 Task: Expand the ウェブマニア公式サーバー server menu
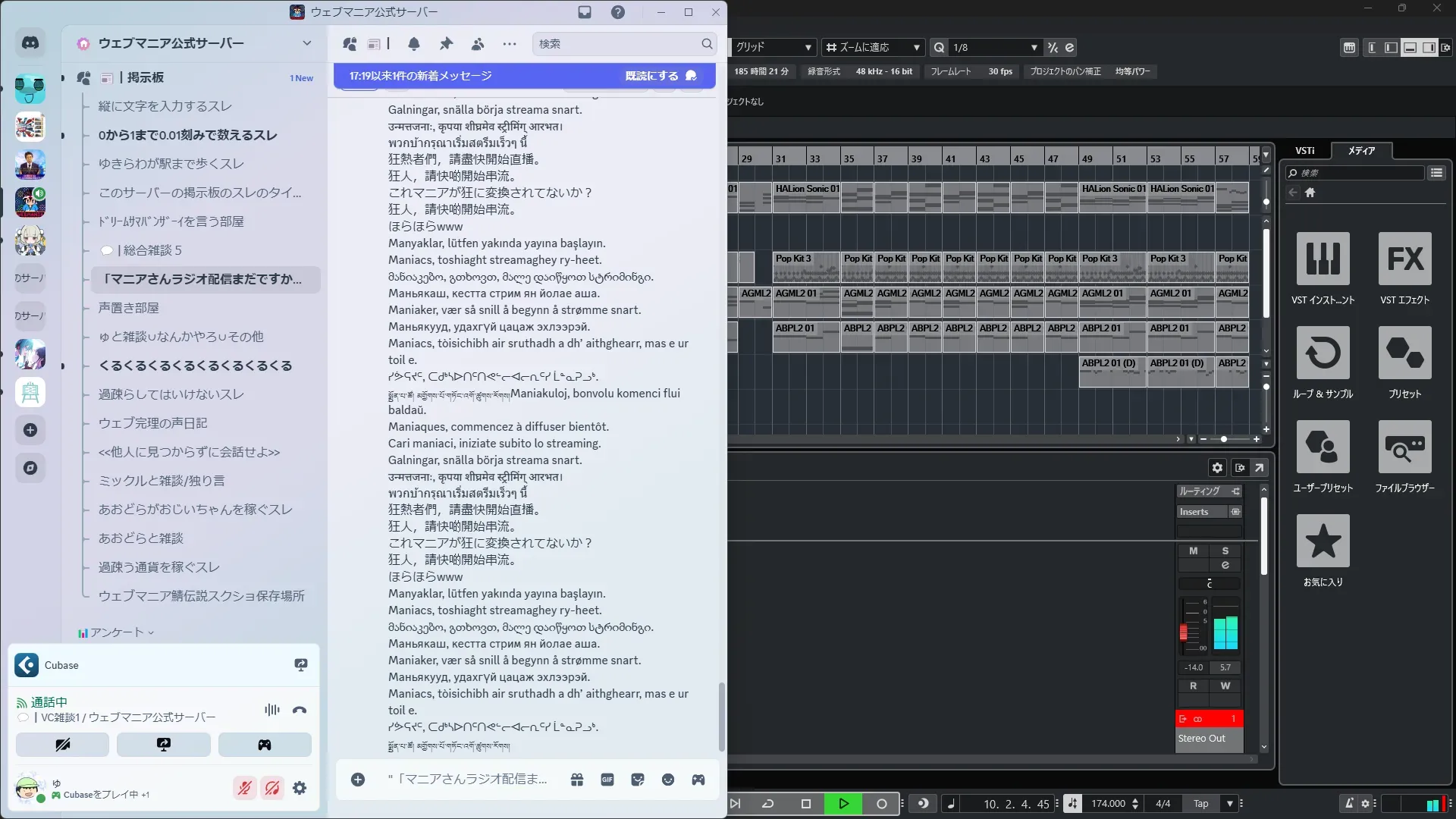coord(306,43)
